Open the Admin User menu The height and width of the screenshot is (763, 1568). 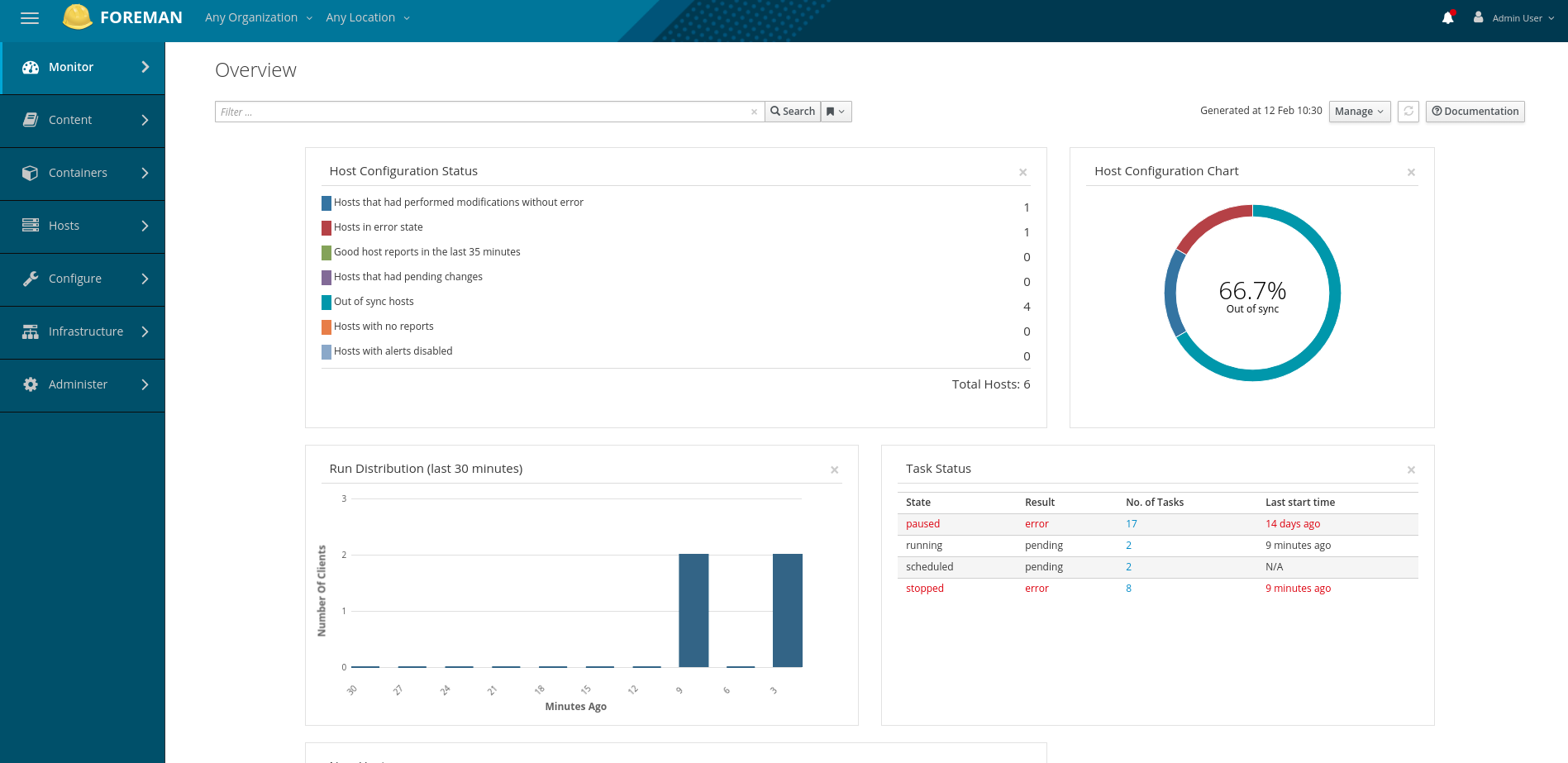tap(1515, 18)
